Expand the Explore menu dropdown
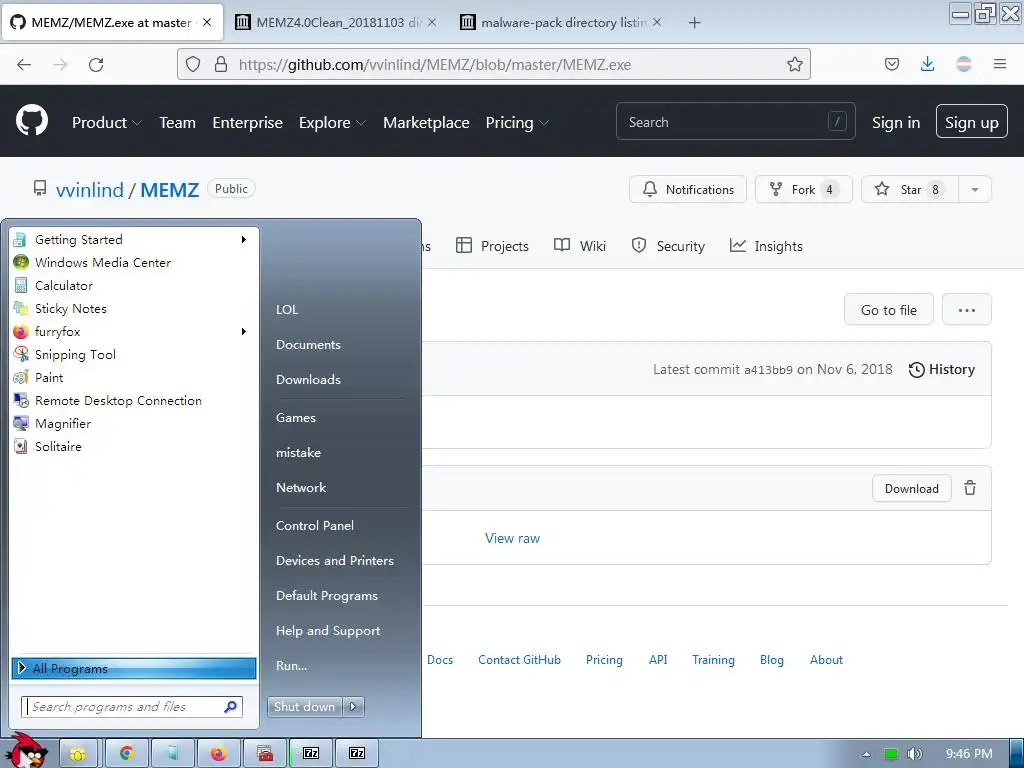The height and width of the screenshot is (768, 1024). pos(332,123)
